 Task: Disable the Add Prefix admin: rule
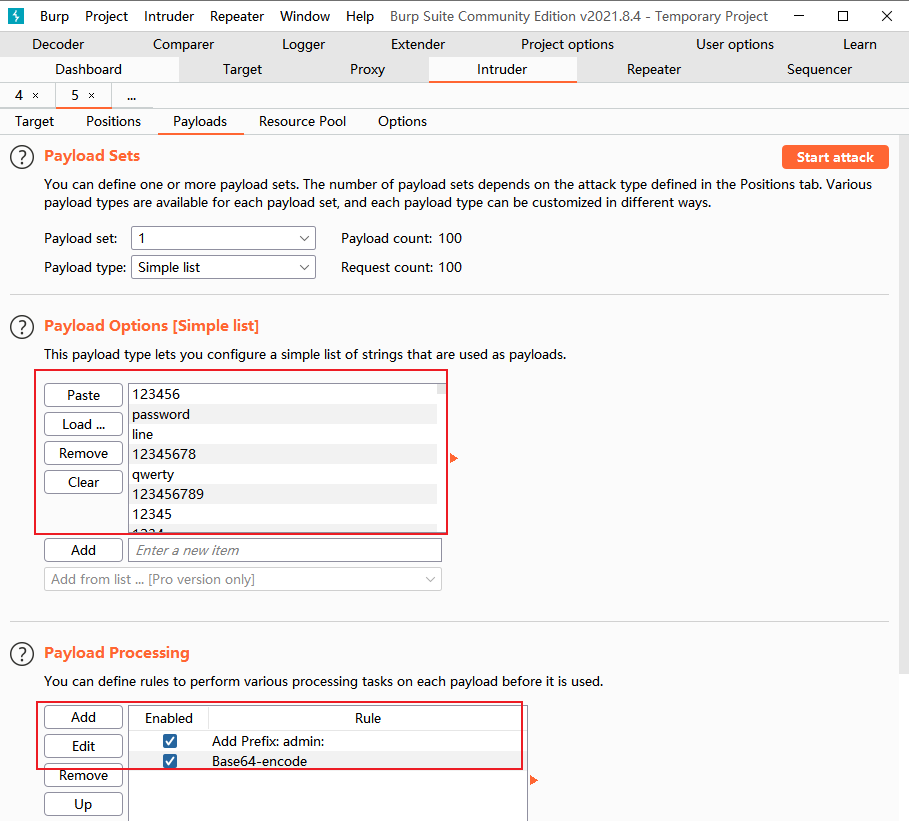170,741
